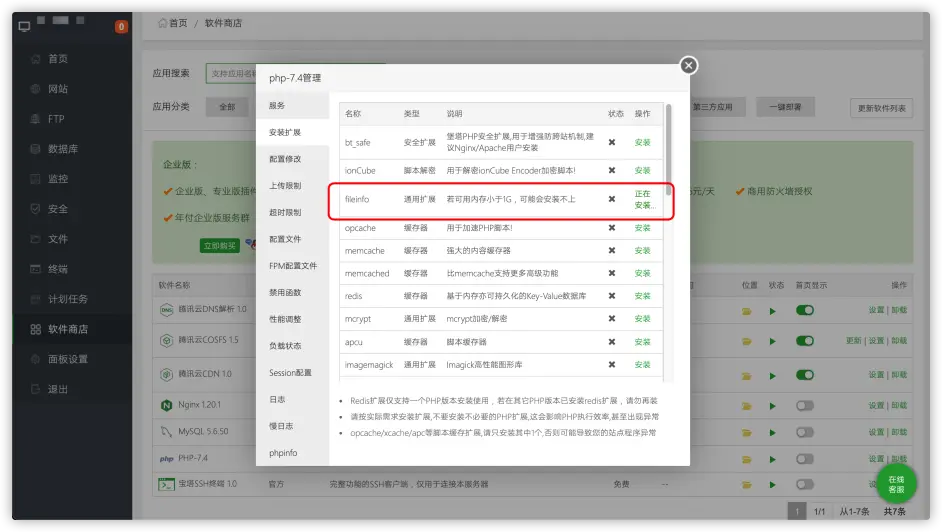The image size is (942, 532).
Task: Click the monitor icon in sidebar header
Action: [x=25, y=26]
